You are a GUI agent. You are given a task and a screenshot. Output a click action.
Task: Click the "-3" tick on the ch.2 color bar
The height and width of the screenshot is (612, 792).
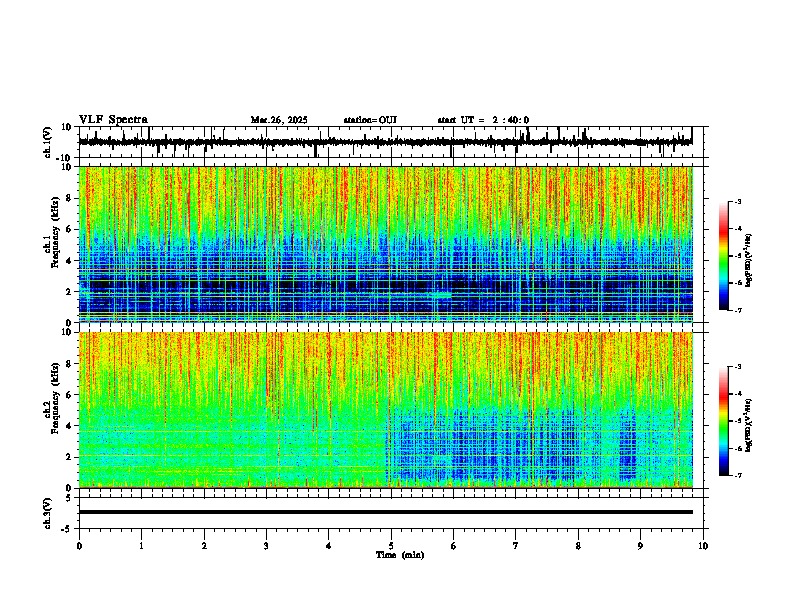coord(737,367)
